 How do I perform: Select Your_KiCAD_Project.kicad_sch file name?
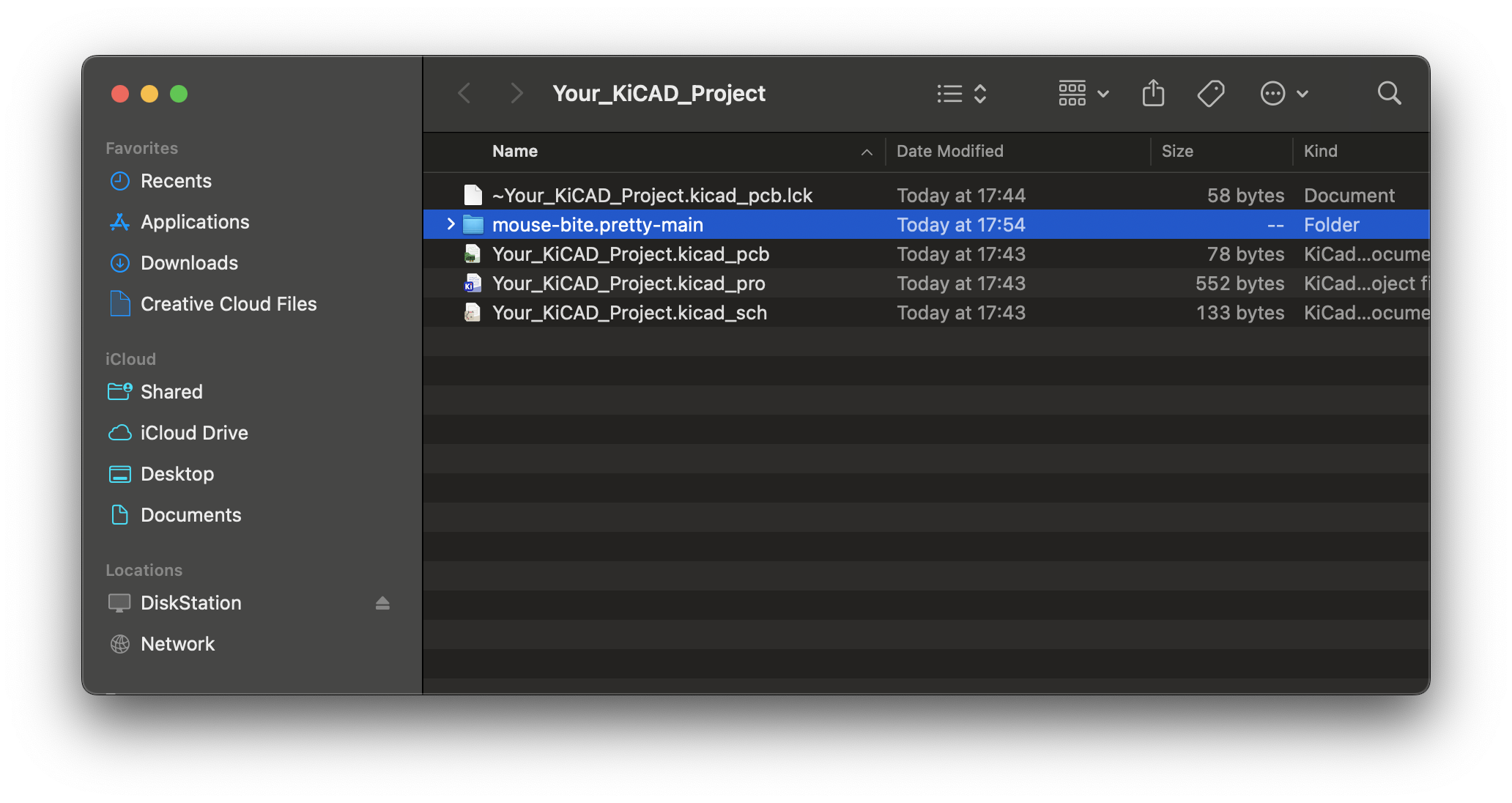[629, 313]
